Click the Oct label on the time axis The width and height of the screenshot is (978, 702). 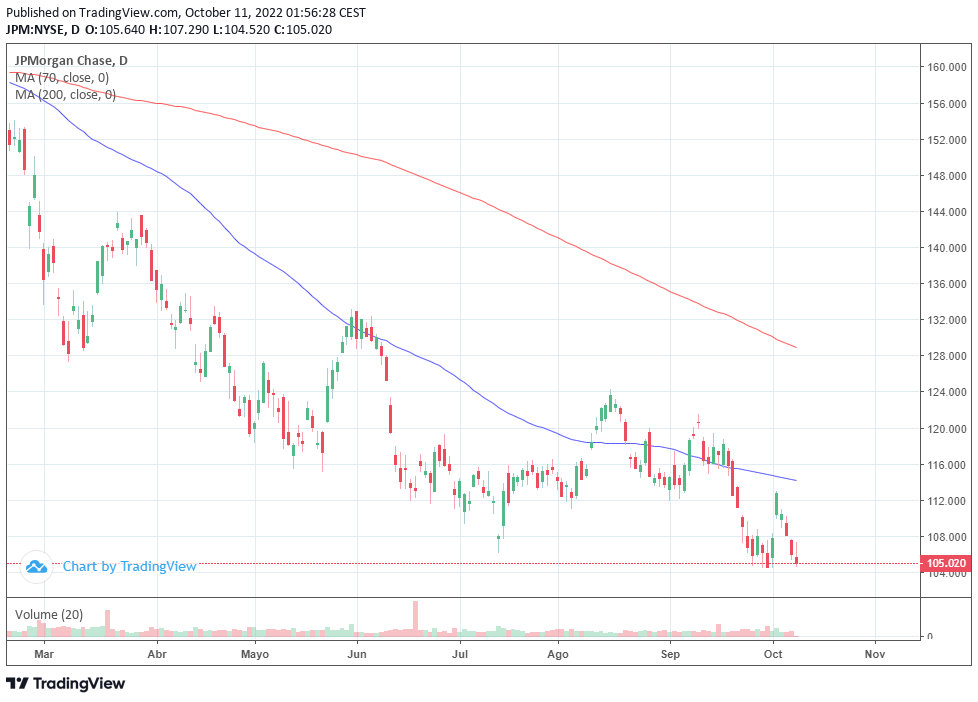tap(773, 654)
